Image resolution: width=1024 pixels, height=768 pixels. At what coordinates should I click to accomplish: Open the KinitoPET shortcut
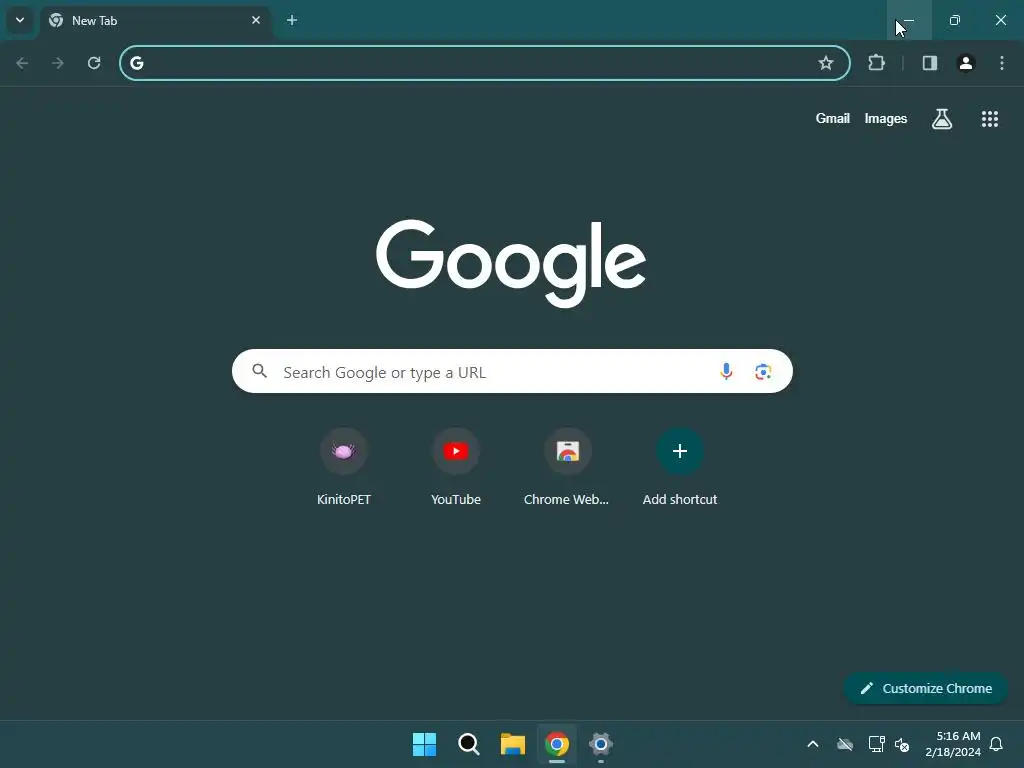coord(344,467)
